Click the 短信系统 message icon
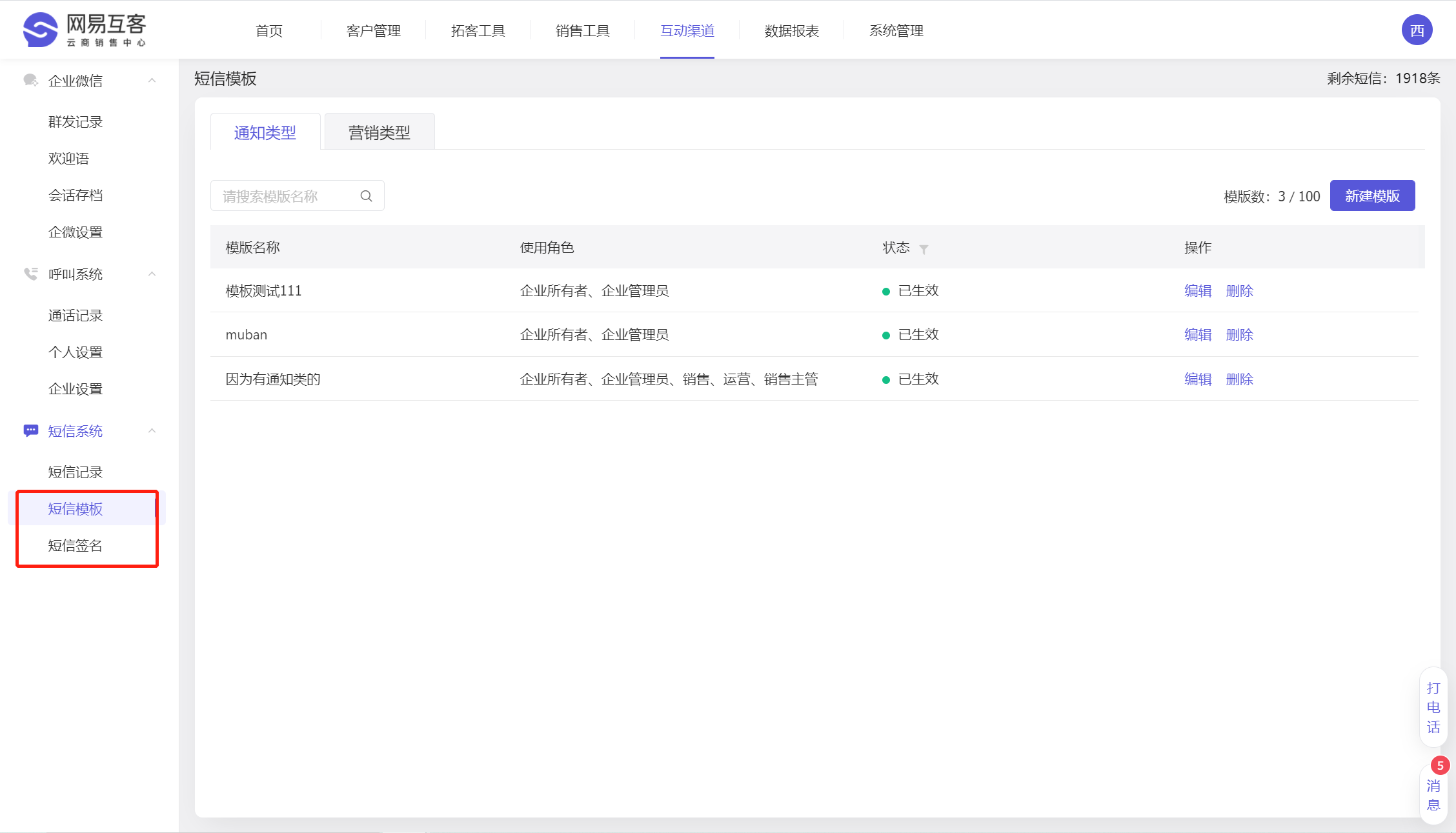The height and width of the screenshot is (833, 1456). click(x=30, y=430)
